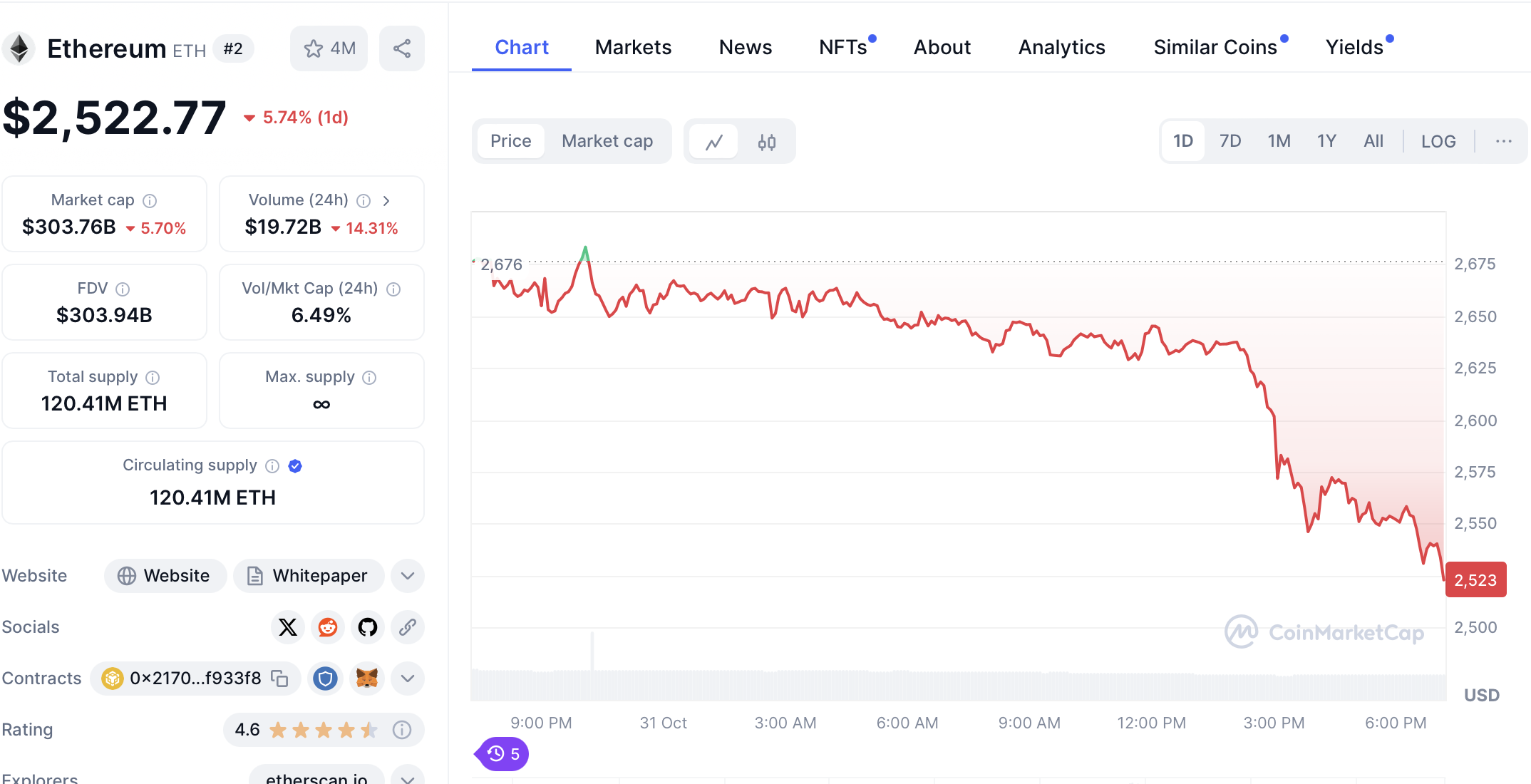Open the Whitepaper link

pyautogui.click(x=309, y=576)
